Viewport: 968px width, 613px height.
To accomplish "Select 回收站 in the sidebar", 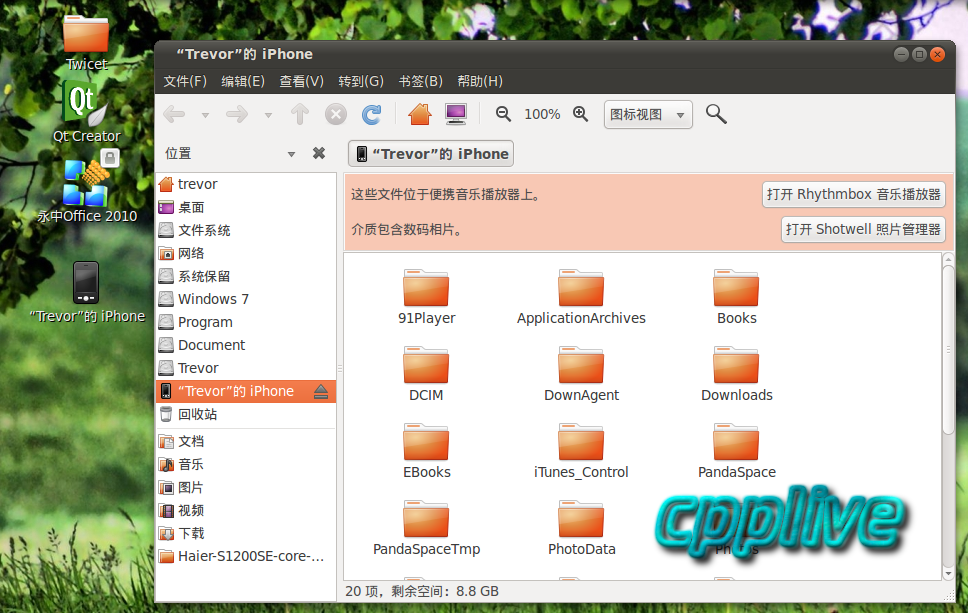I will 246,414.
